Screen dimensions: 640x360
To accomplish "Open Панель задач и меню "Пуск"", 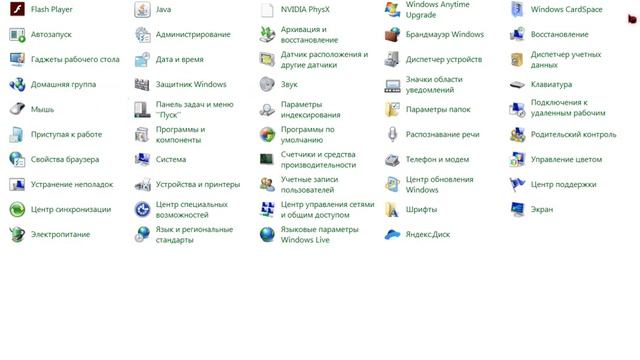I will 194,109.
